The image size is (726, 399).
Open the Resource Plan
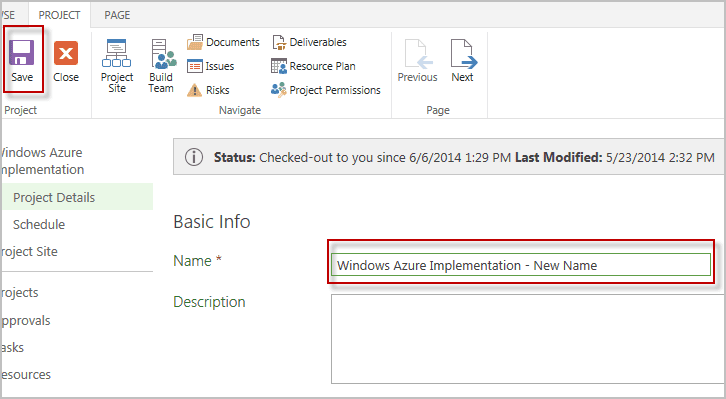(313, 66)
